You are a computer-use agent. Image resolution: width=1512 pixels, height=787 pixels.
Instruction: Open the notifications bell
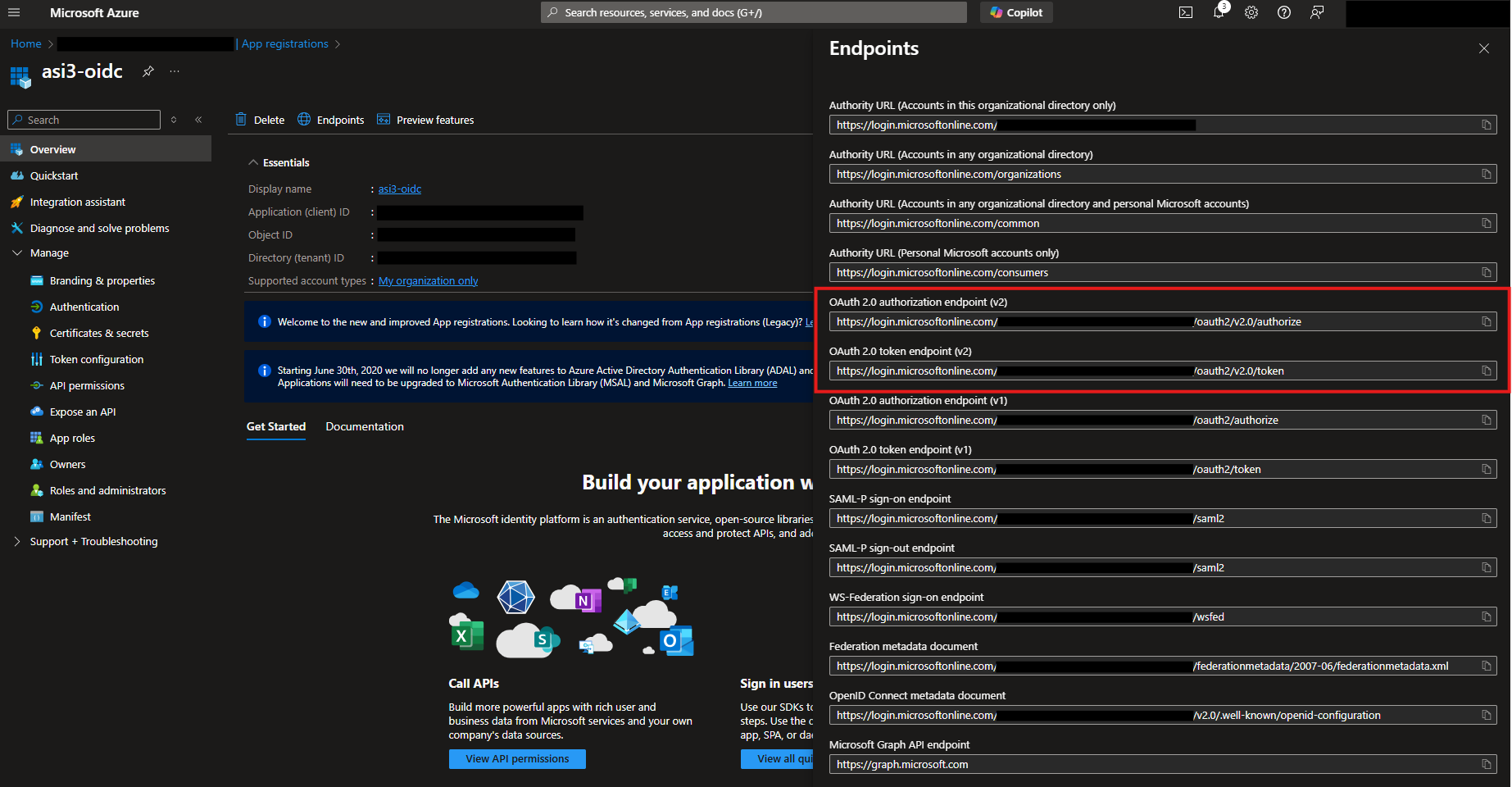tap(1219, 12)
